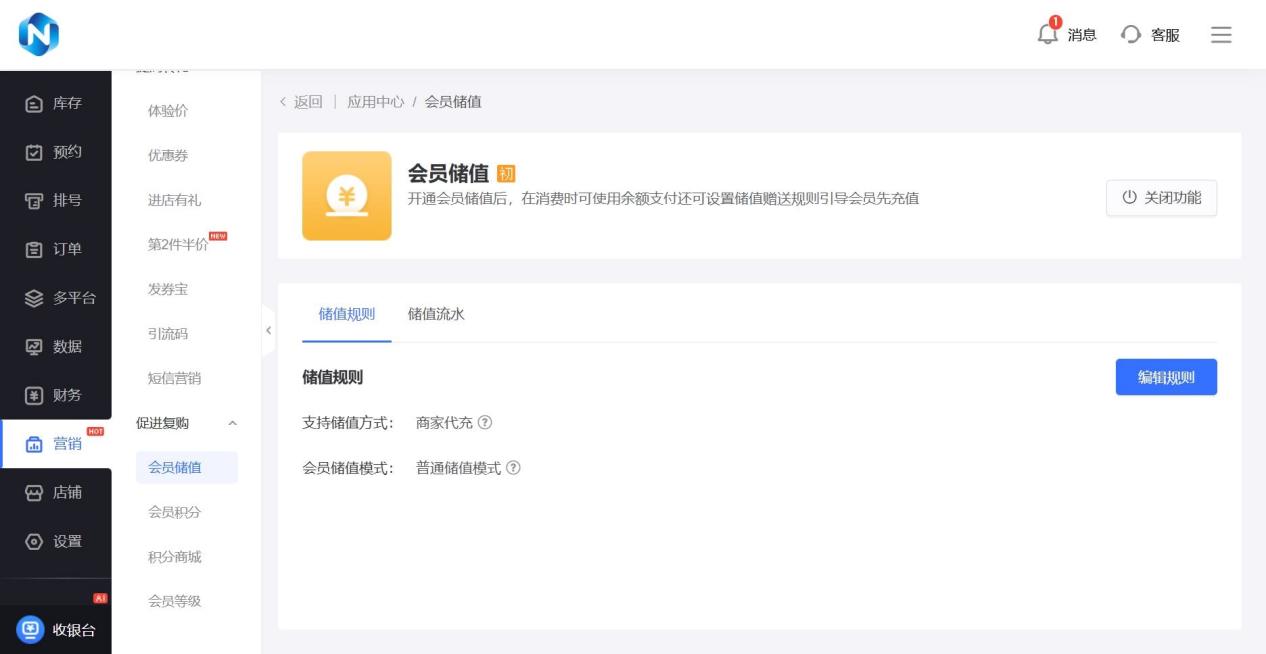Collapse the sidebar with the left chevron
This screenshot has width=1266, height=654.
(x=269, y=330)
